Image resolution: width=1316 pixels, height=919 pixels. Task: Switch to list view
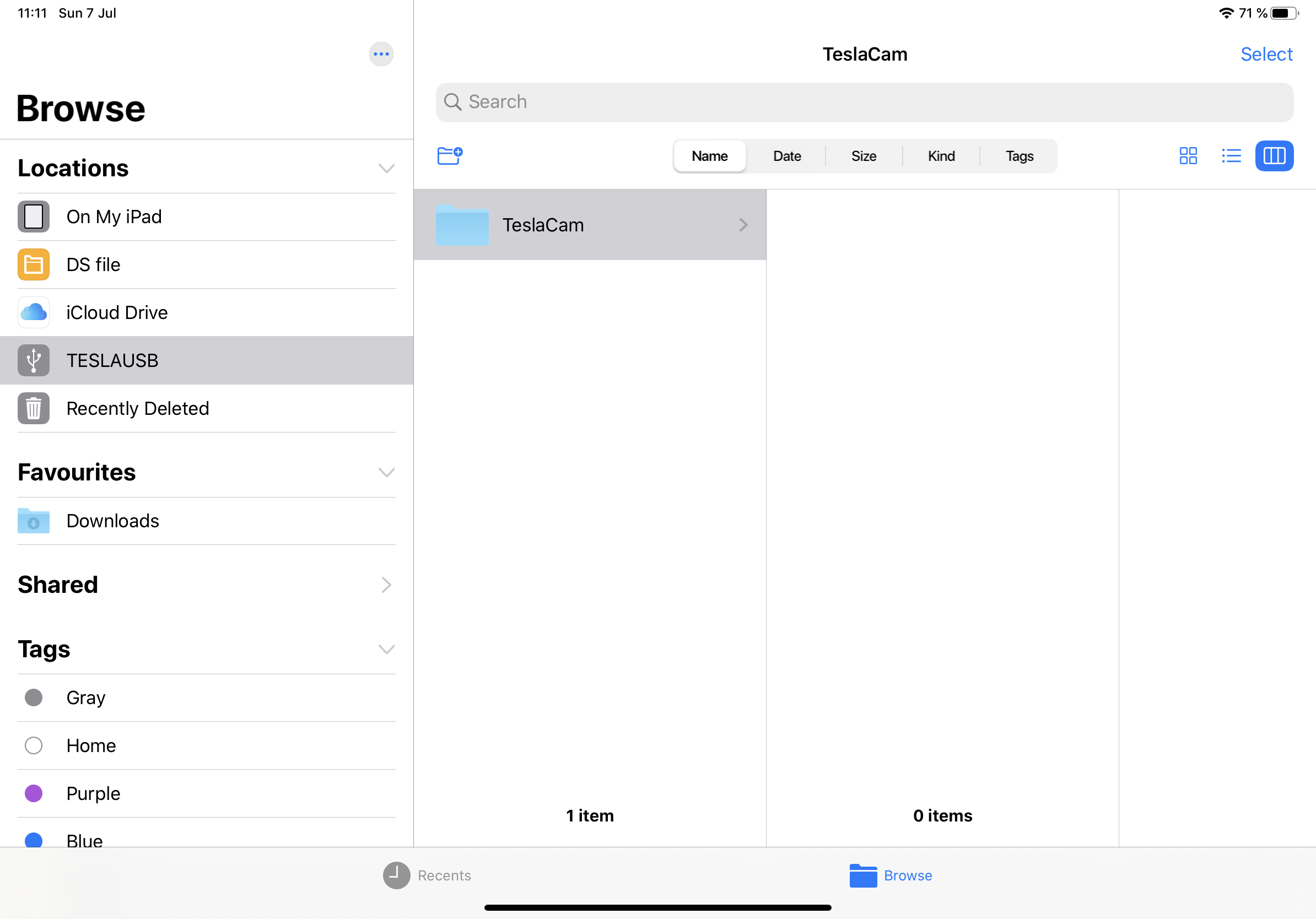click(x=1231, y=156)
